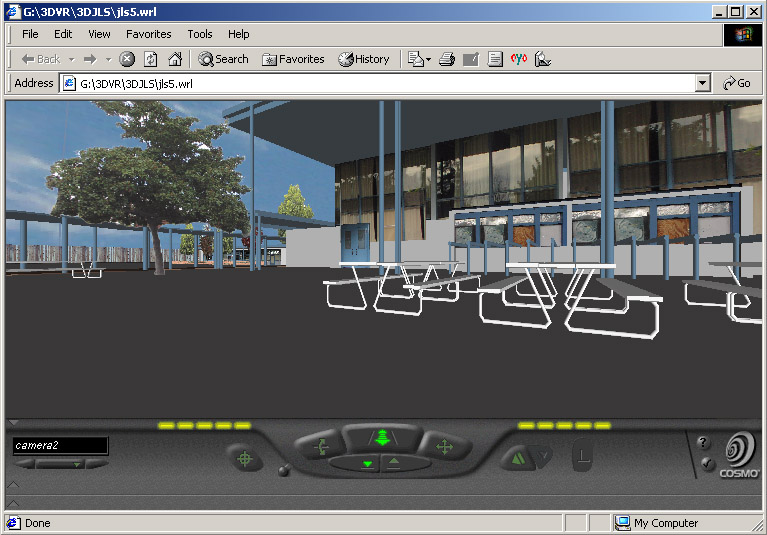Click the Done status text
The width and height of the screenshot is (767, 535).
coord(38,523)
